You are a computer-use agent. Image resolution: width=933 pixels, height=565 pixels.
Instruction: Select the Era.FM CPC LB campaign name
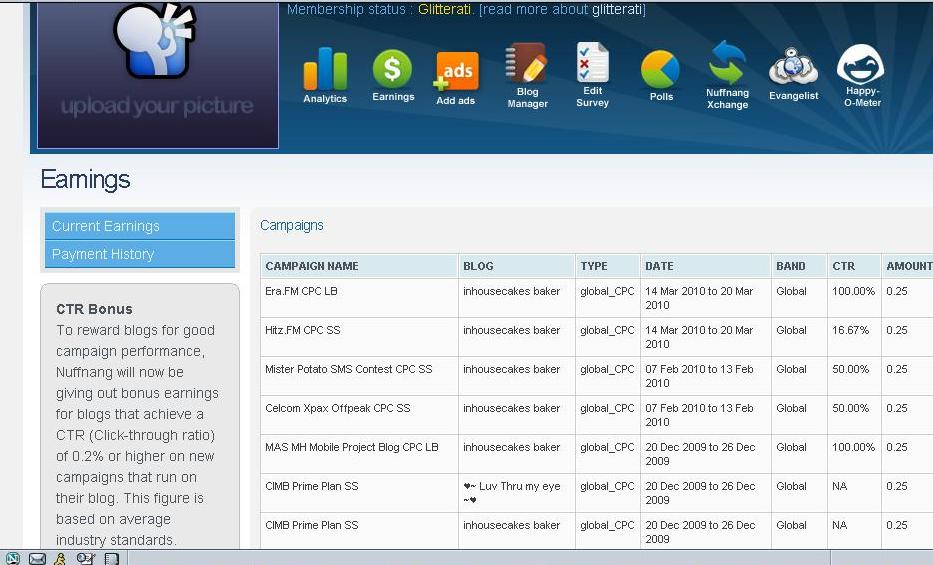[x=301, y=291]
